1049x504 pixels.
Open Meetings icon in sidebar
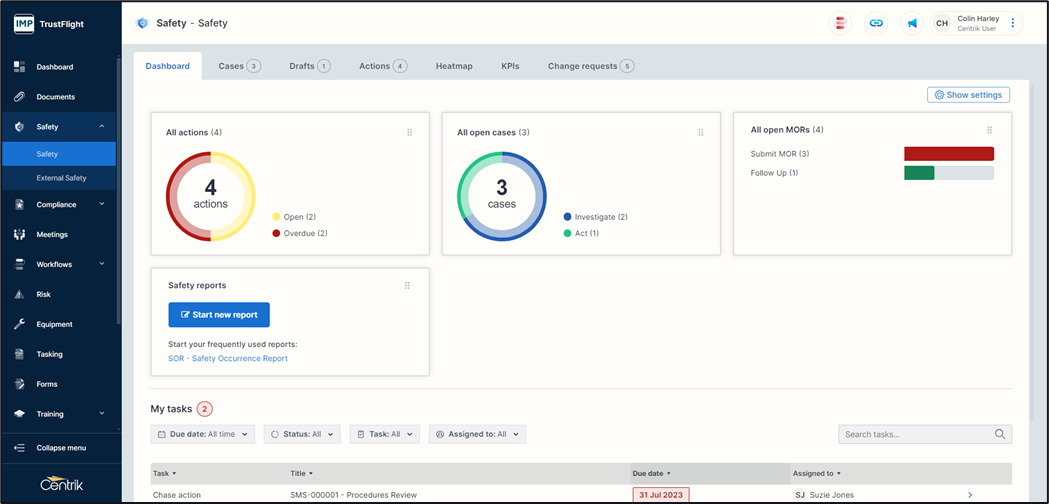tap(19, 235)
